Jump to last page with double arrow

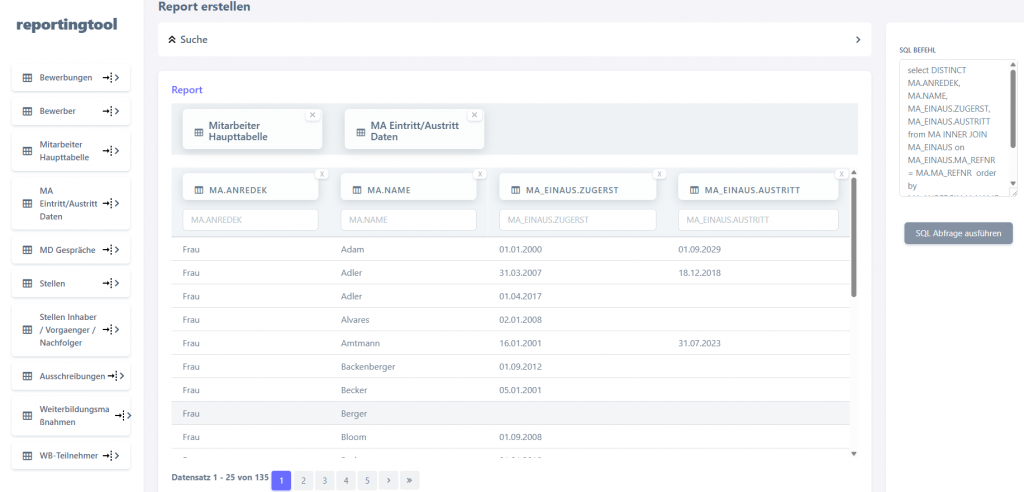point(409,480)
